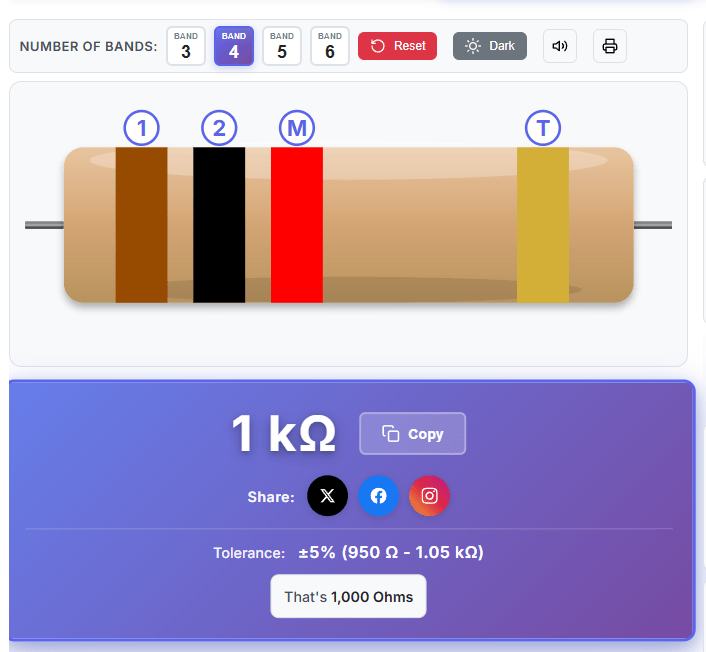Click the red multiplier band on resistor
Viewport: 706px width, 652px height.
pos(297,225)
